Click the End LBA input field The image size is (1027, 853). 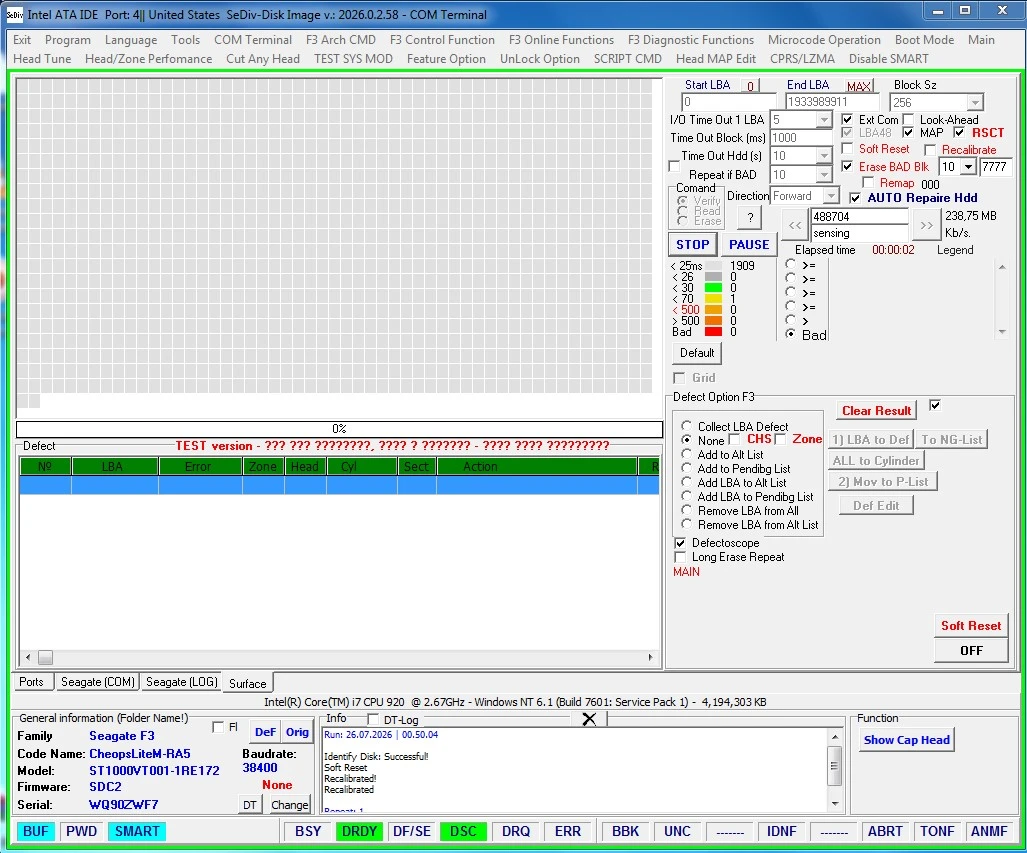click(x=832, y=102)
